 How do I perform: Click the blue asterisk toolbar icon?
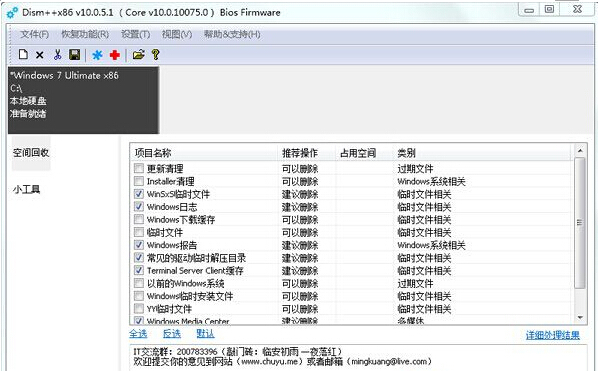[x=97, y=55]
